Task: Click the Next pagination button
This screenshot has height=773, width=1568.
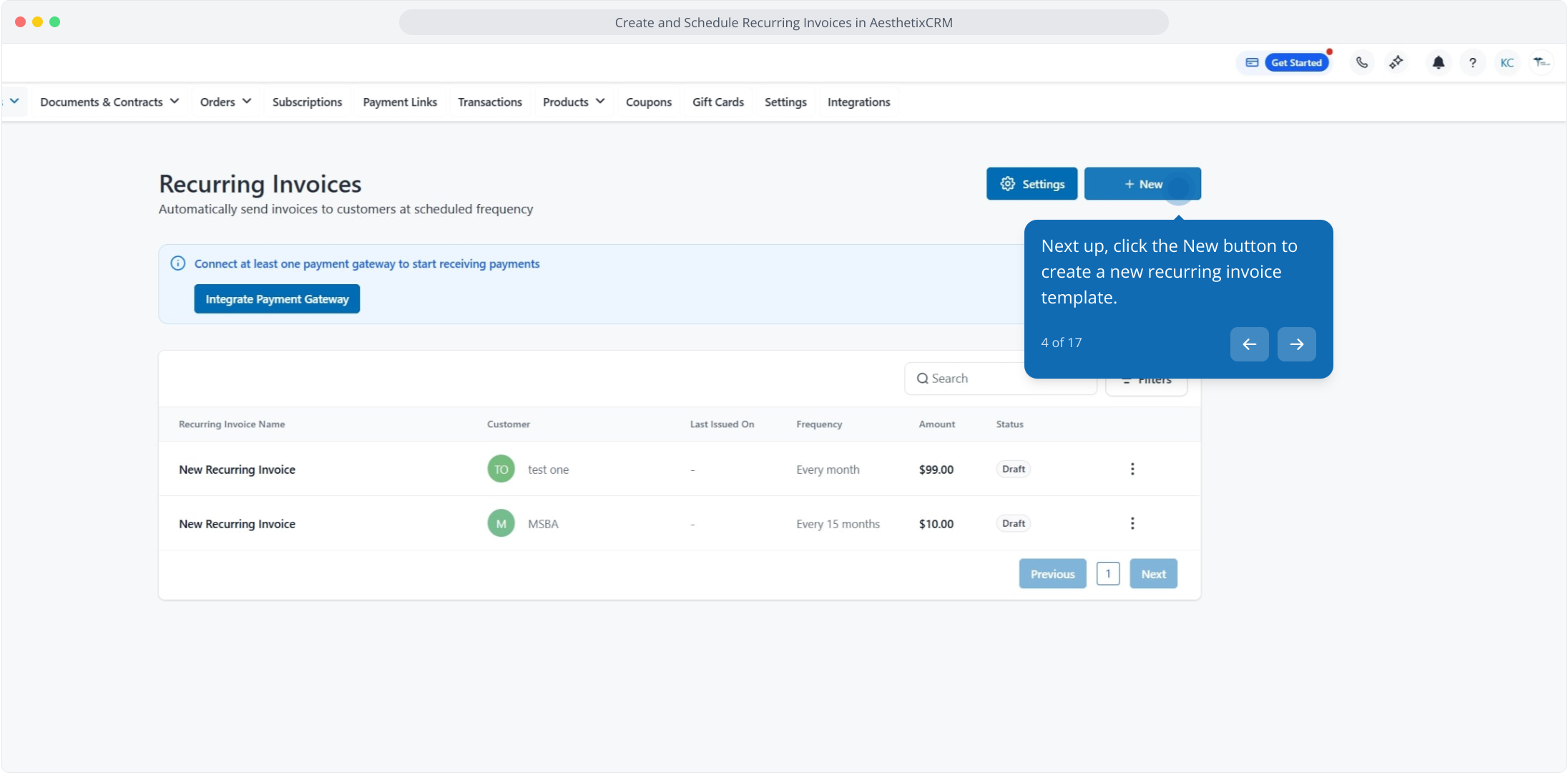Action: (x=1153, y=574)
